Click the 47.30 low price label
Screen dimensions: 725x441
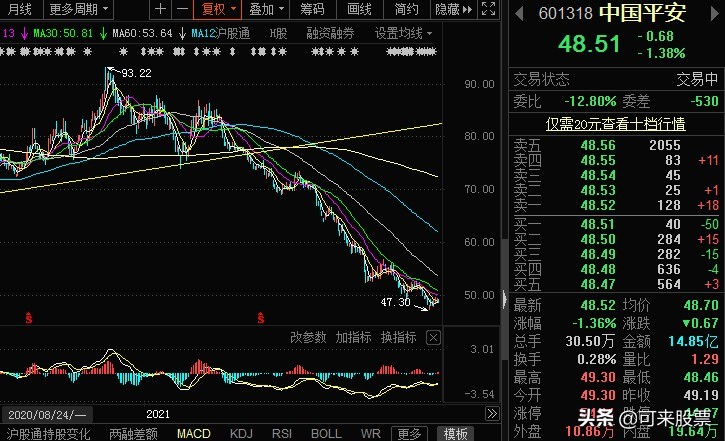point(395,302)
